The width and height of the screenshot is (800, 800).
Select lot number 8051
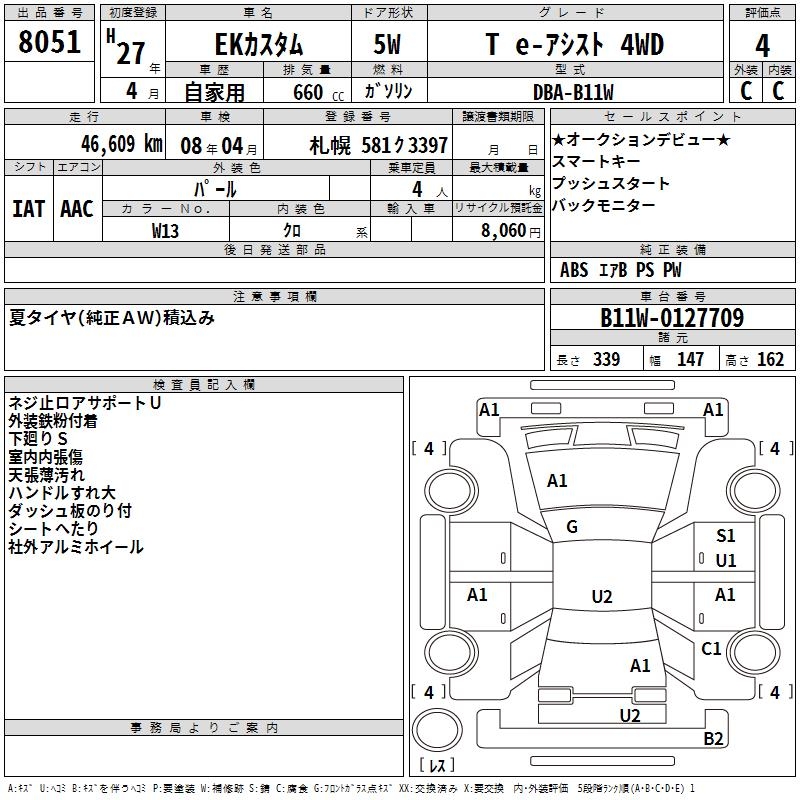(x=50, y=44)
